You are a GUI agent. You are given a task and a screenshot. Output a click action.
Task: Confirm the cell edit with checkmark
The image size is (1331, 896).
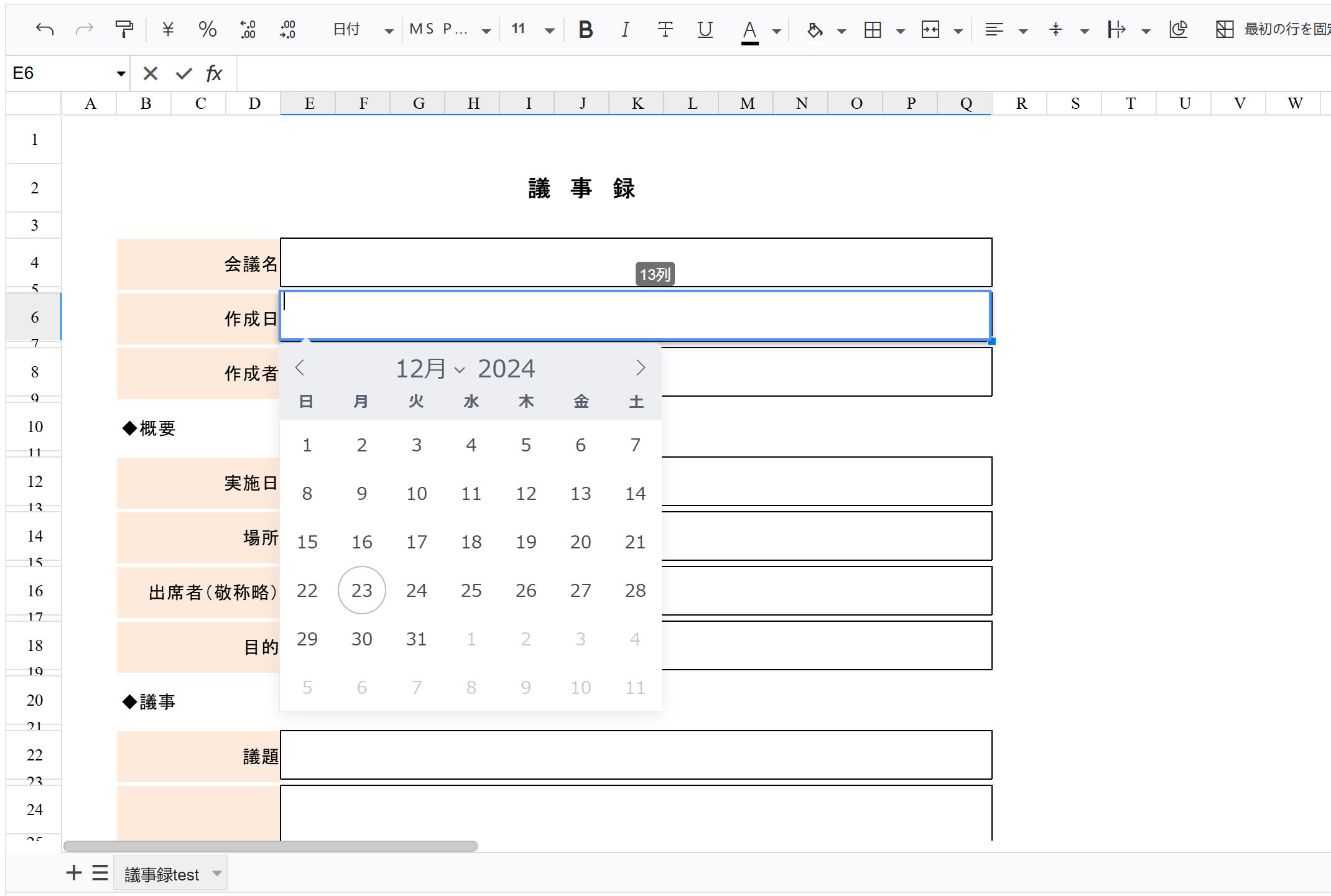coord(183,73)
